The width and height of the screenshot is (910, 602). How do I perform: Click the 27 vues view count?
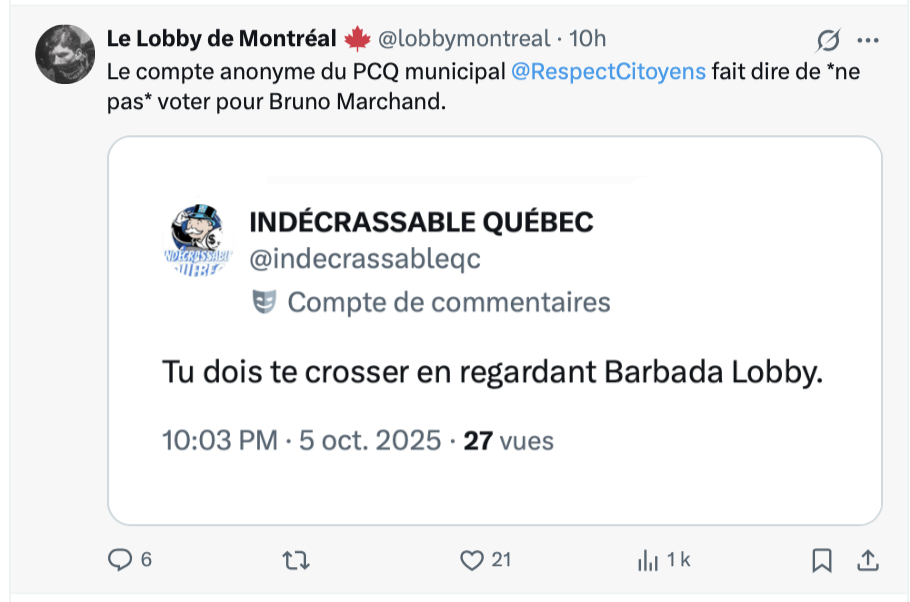tap(509, 440)
